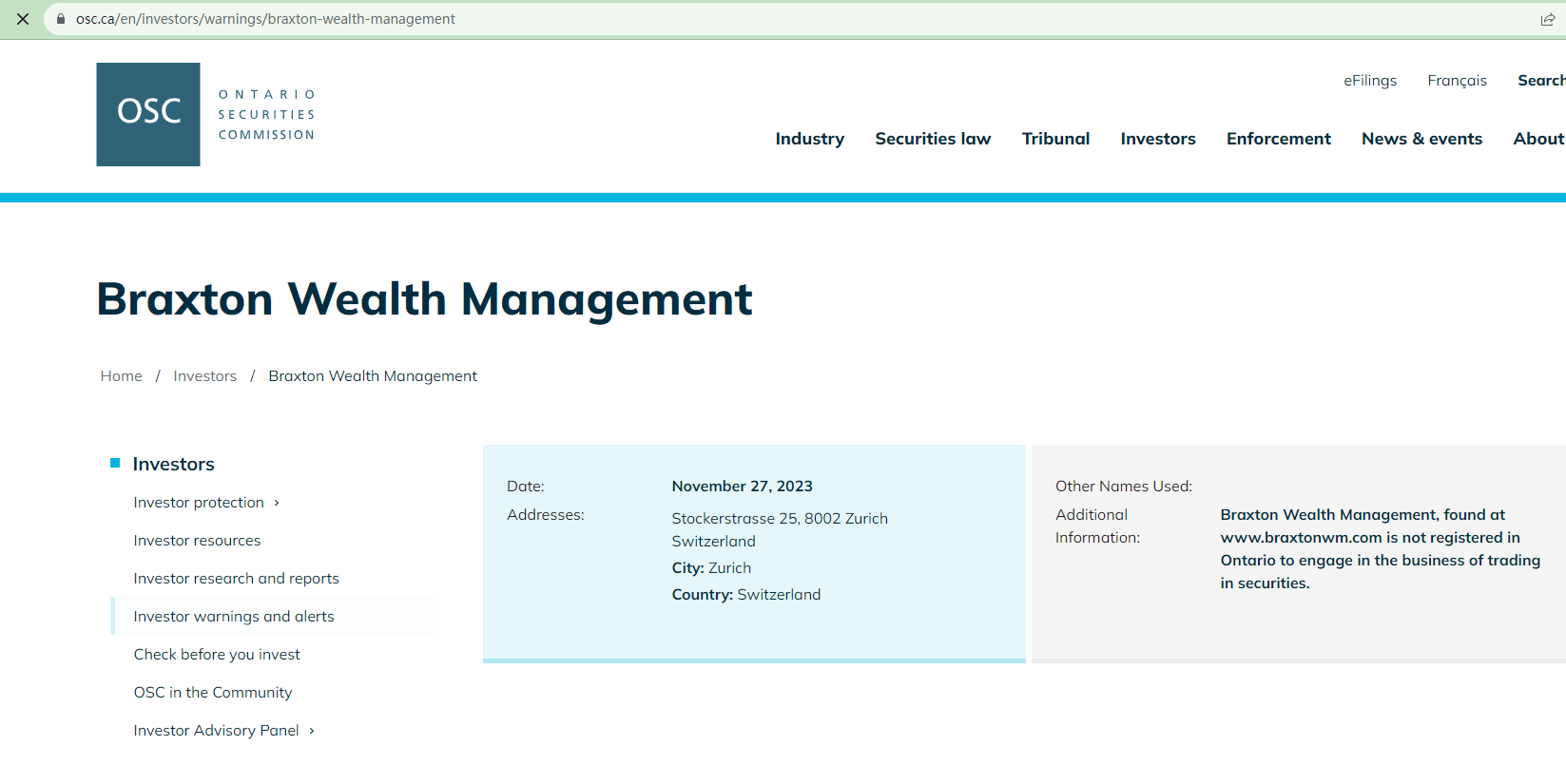Open the Investors menu in top navigation
Screen dimensions: 1566x784
point(1158,139)
